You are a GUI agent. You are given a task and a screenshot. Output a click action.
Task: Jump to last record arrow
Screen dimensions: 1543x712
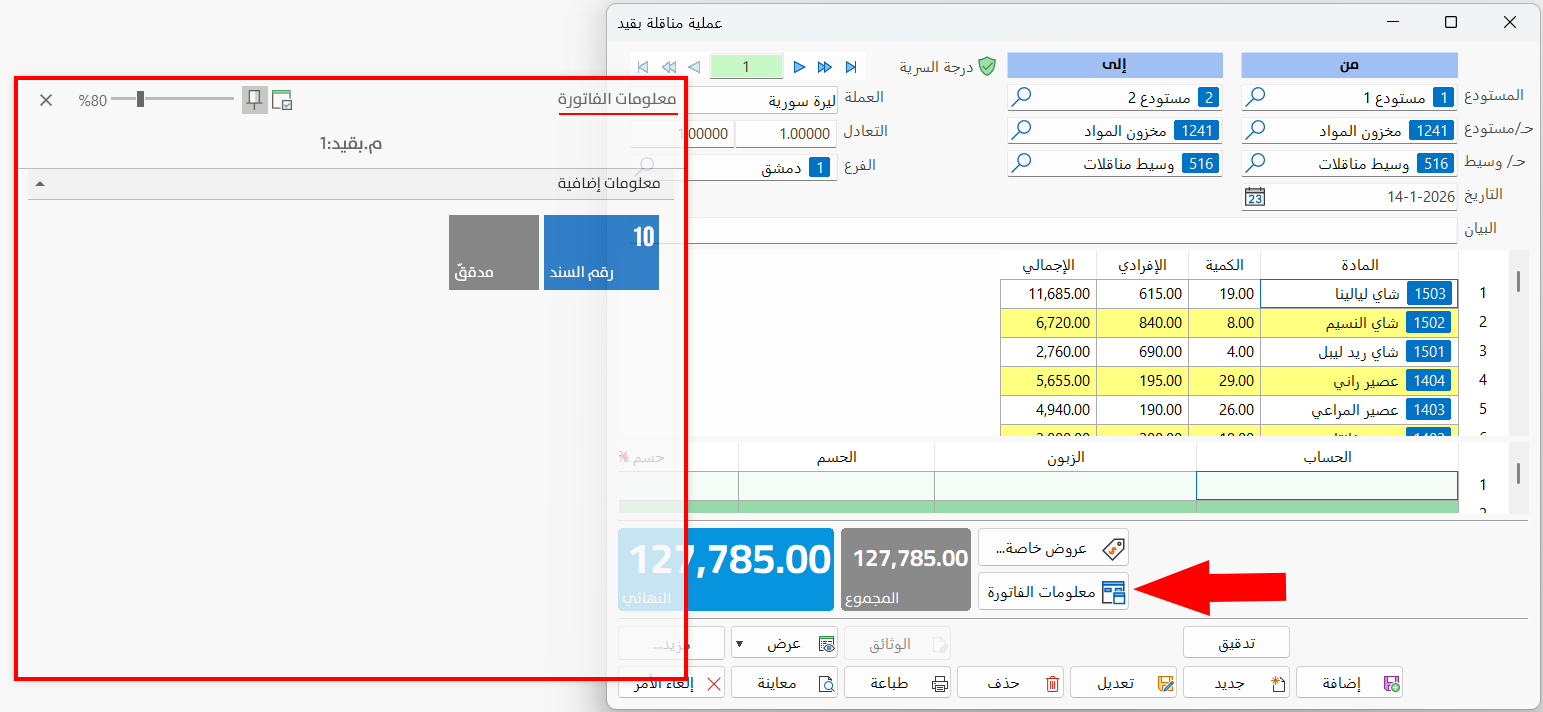point(851,67)
